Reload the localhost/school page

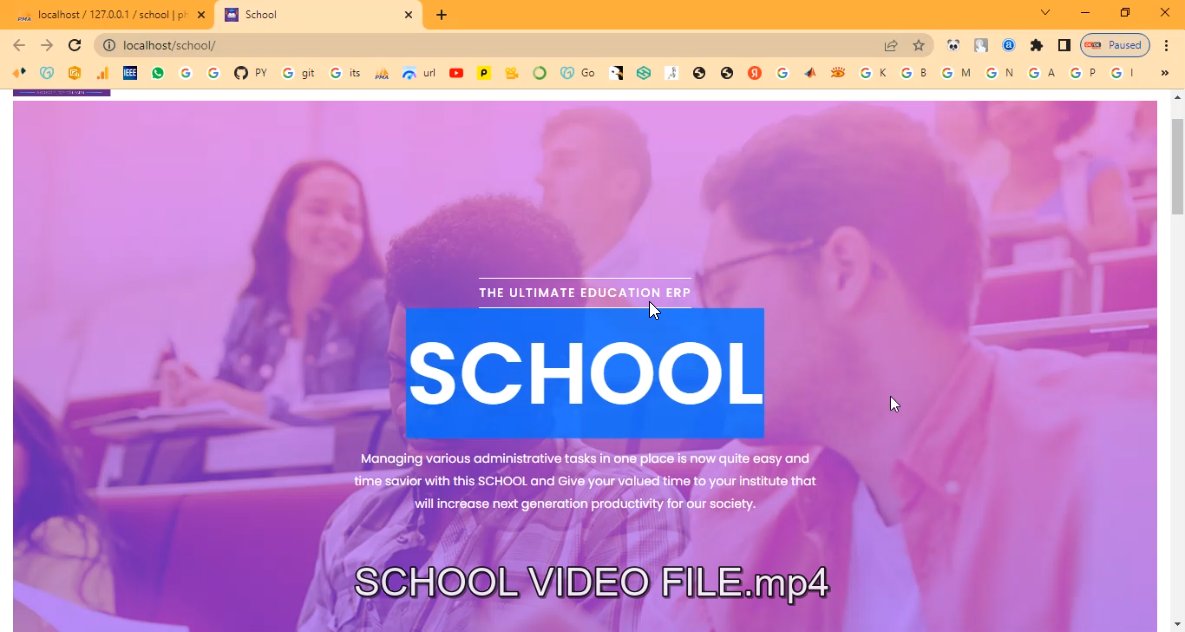(x=74, y=45)
